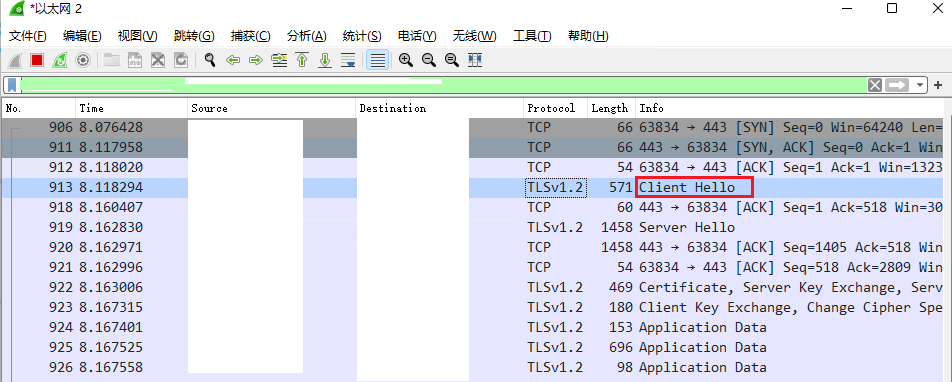Restart the current capture with green fin icon
952x382 pixels.
[x=60, y=60]
